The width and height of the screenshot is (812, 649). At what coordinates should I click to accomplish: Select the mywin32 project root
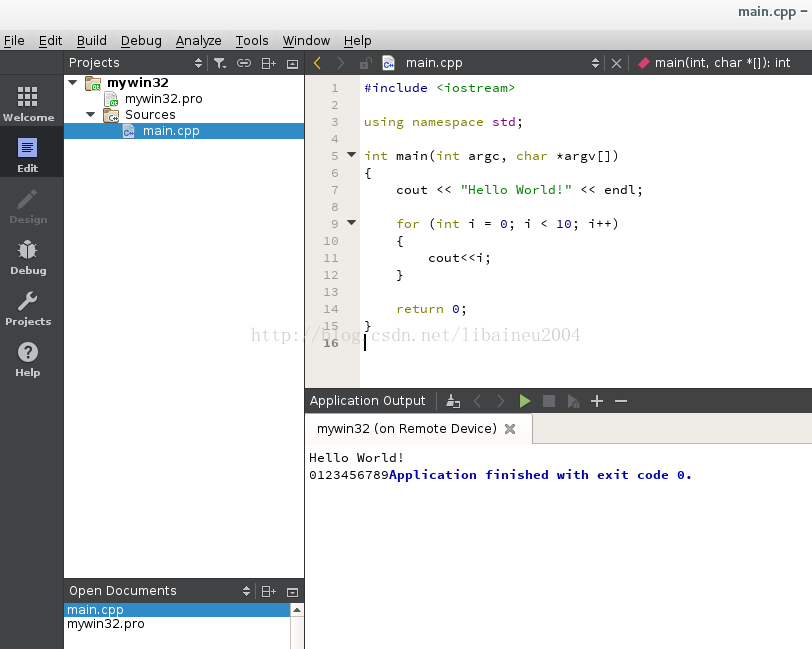(138, 82)
